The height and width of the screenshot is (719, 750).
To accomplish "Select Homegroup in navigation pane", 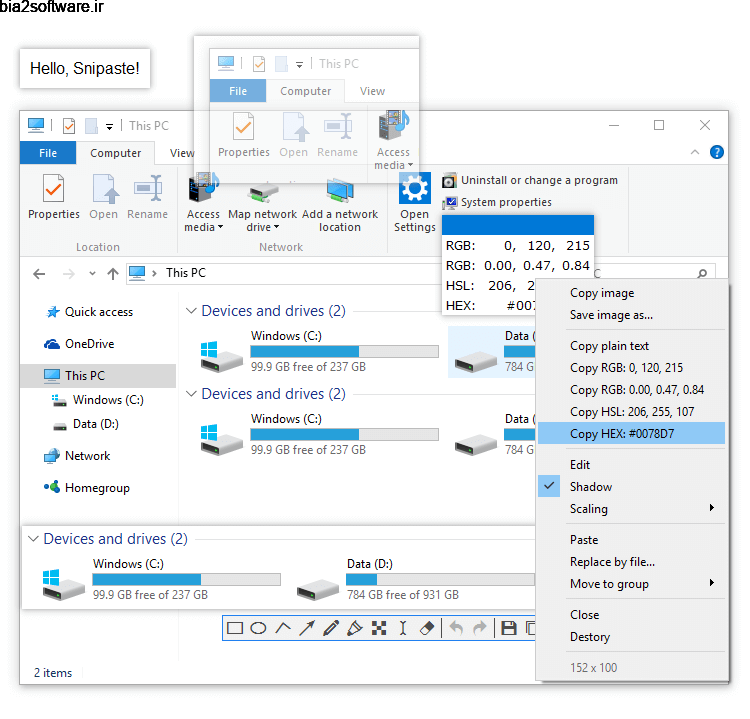I will (87, 488).
